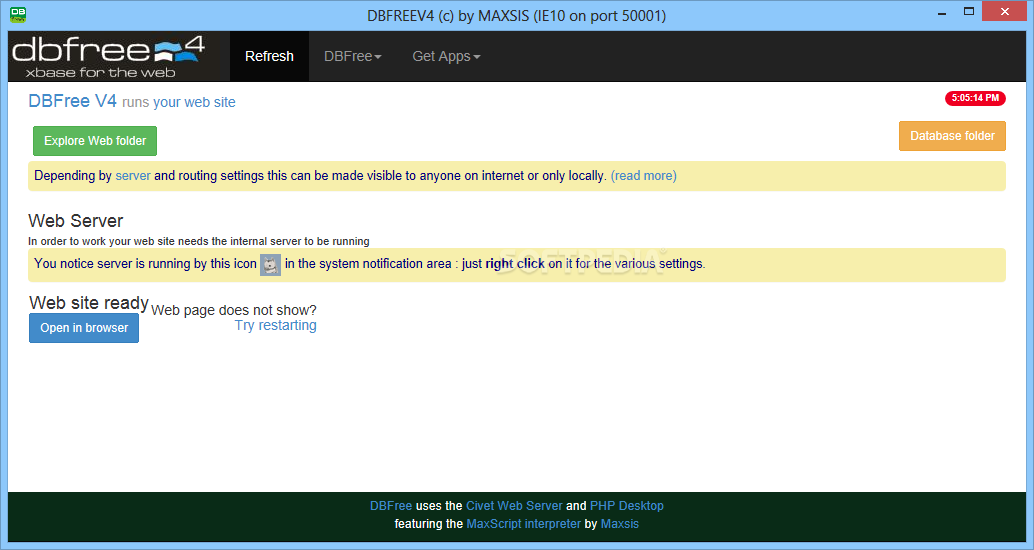Expand the Get Apps dropdown

click(x=446, y=57)
